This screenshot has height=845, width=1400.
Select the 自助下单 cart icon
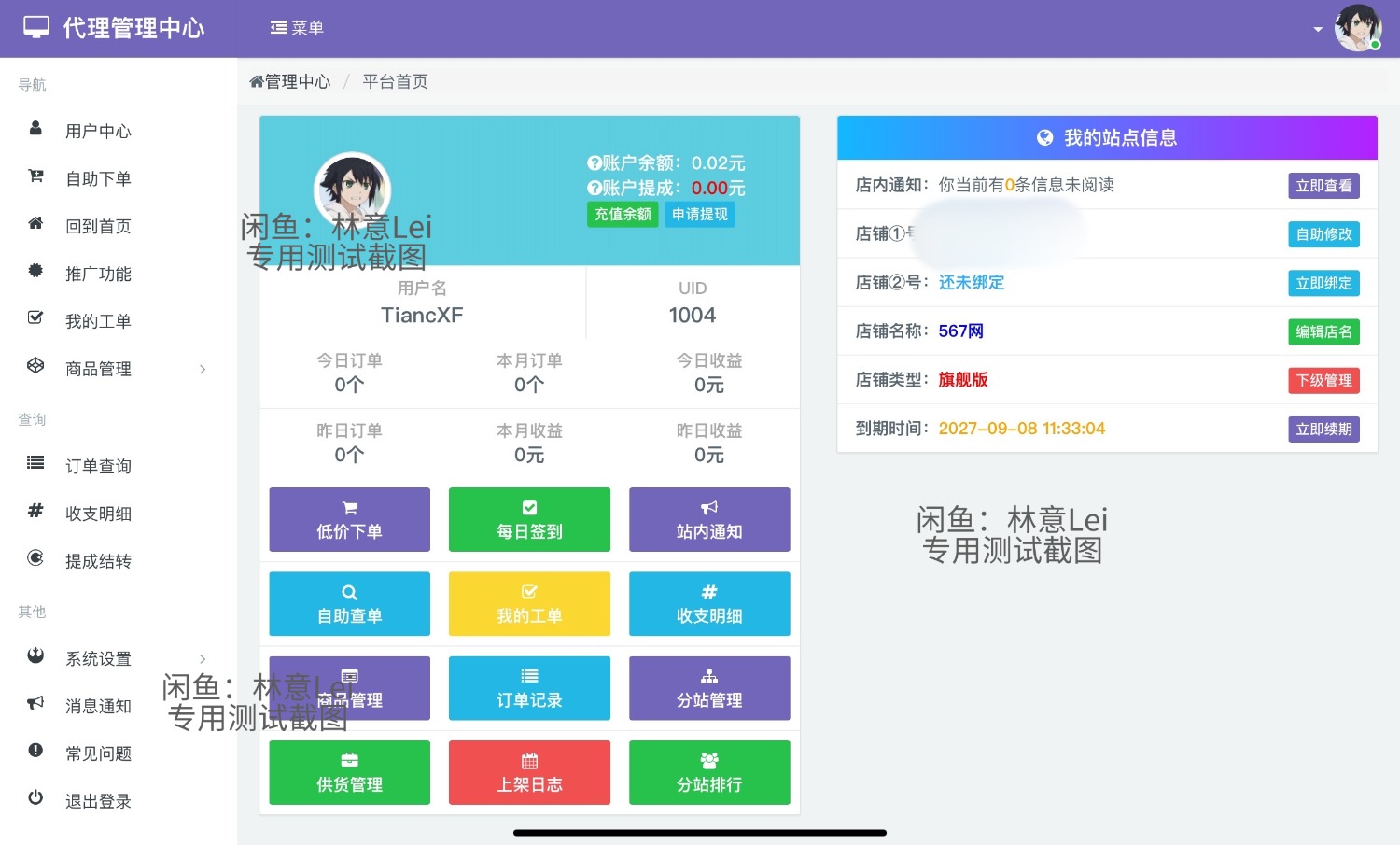pyautogui.click(x=35, y=177)
